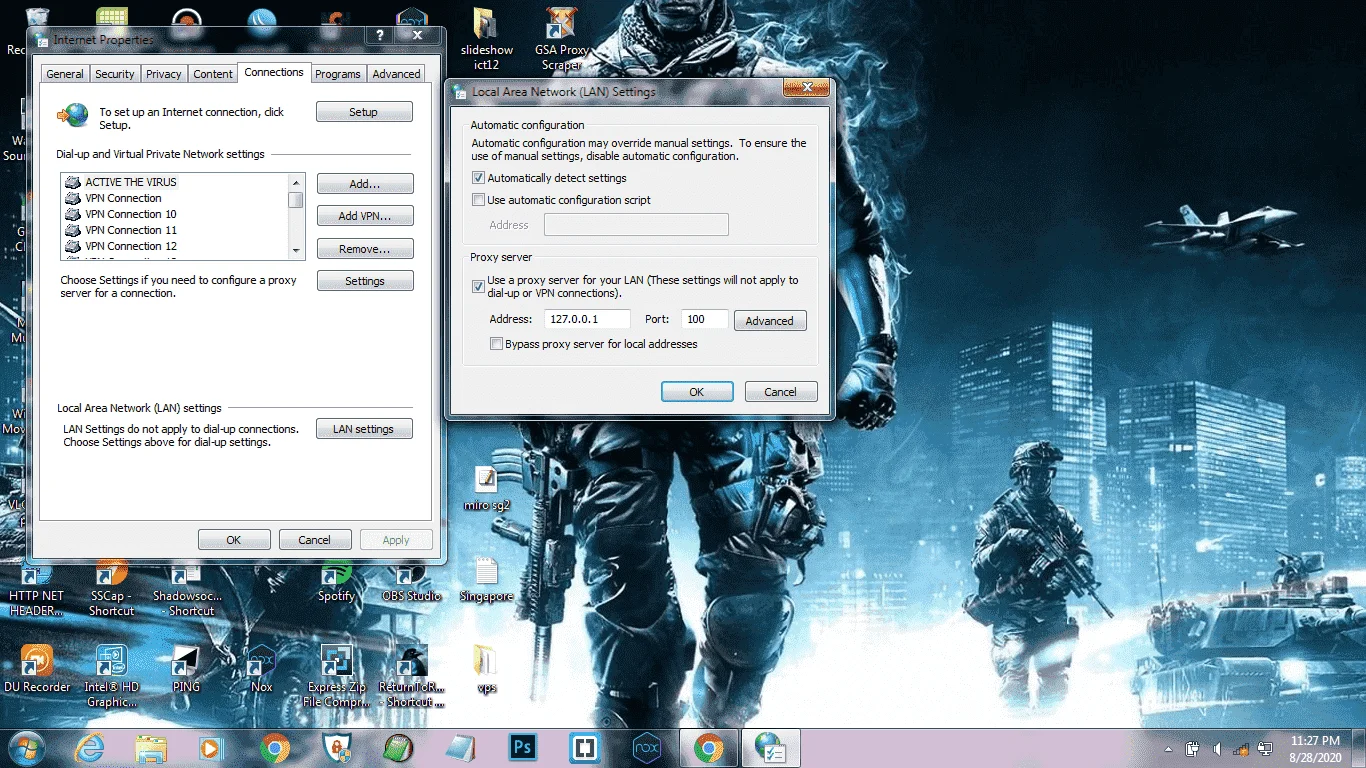Launch Spotify from the desktop shortcut
Viewport: 1366px width, 768px height.
336,580
